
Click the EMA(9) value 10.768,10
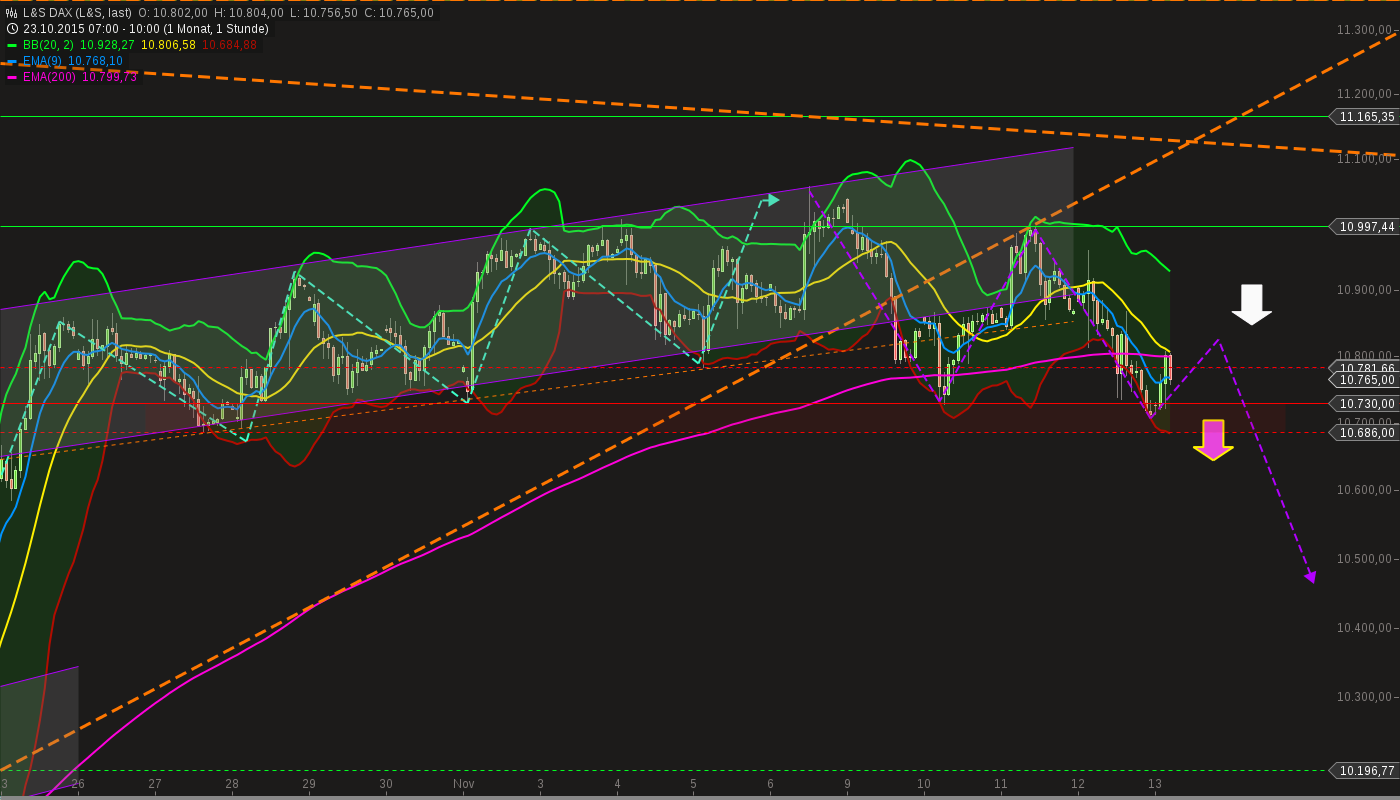(96, 61)
